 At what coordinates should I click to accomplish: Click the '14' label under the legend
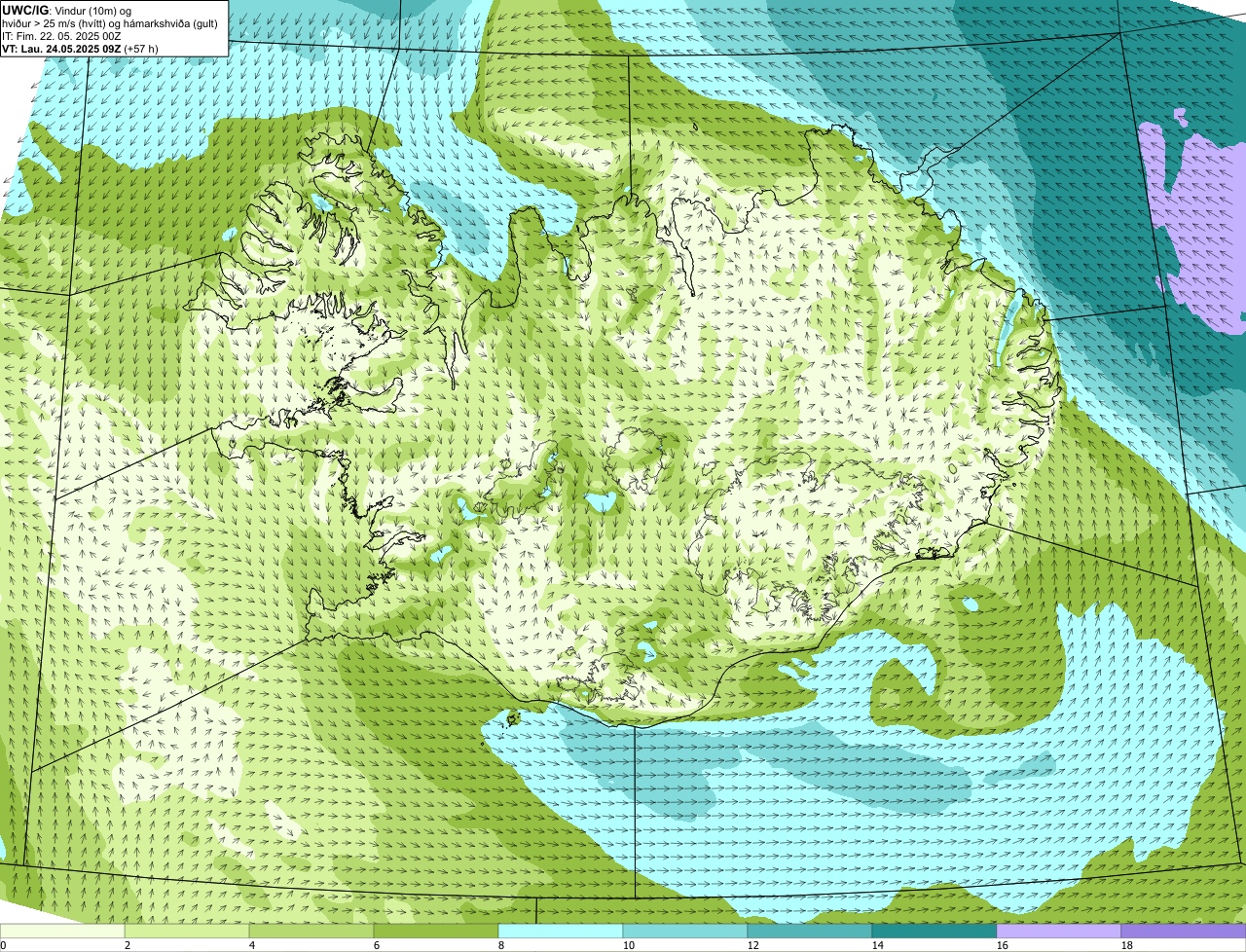(878, 945)
